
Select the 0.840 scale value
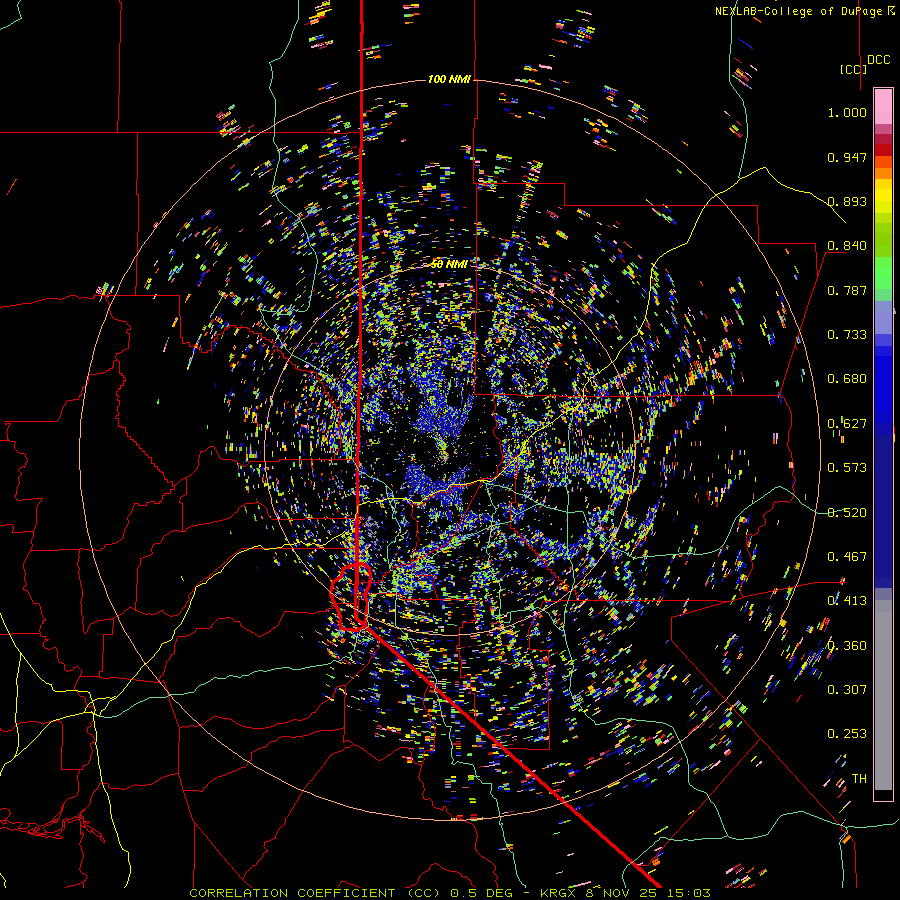[x=847, y=246]
